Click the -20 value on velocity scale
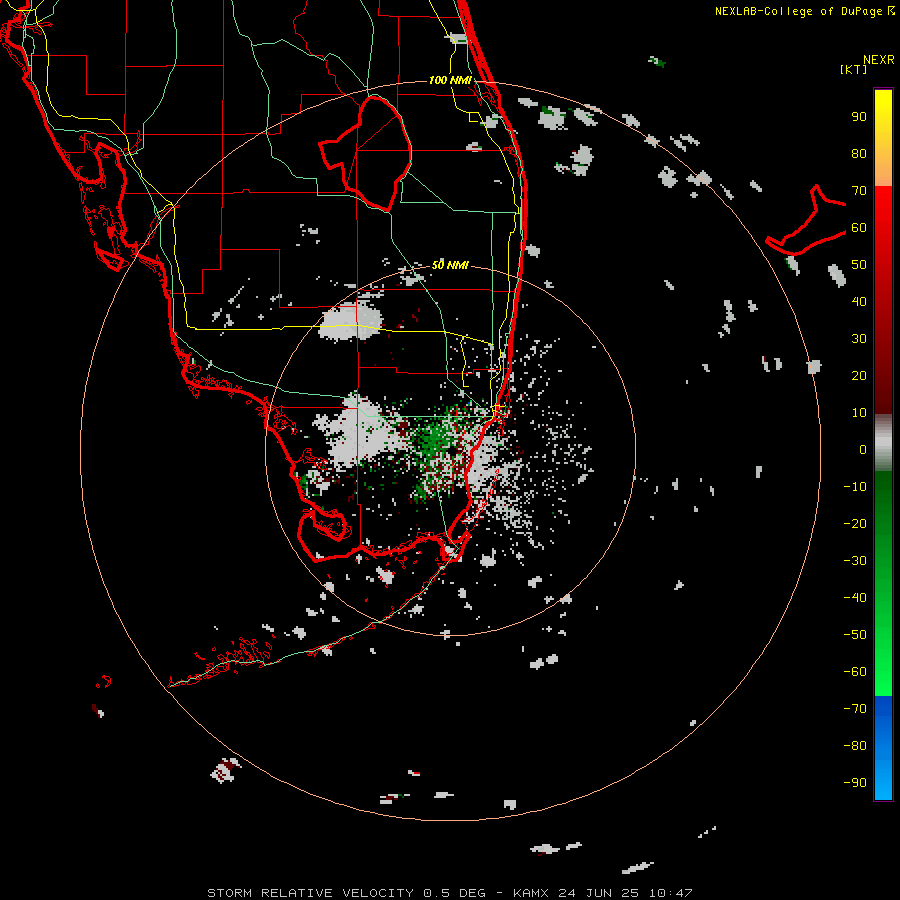The image size is (900, 900). pyautogui.click(x=855, y=523)
